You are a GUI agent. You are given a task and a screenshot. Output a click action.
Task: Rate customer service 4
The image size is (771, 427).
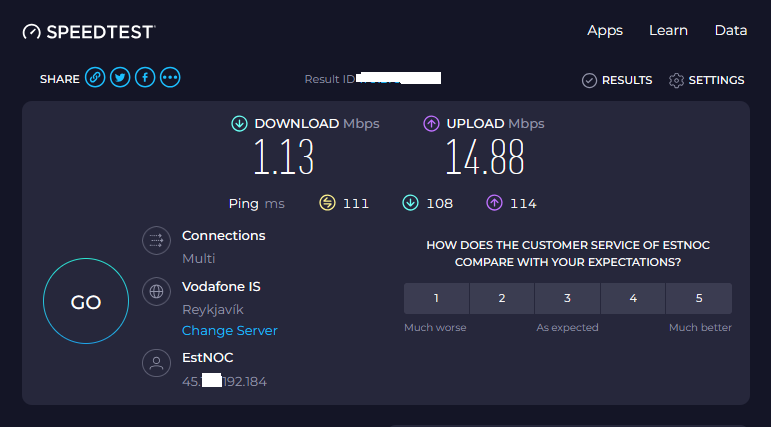(633, 298)
